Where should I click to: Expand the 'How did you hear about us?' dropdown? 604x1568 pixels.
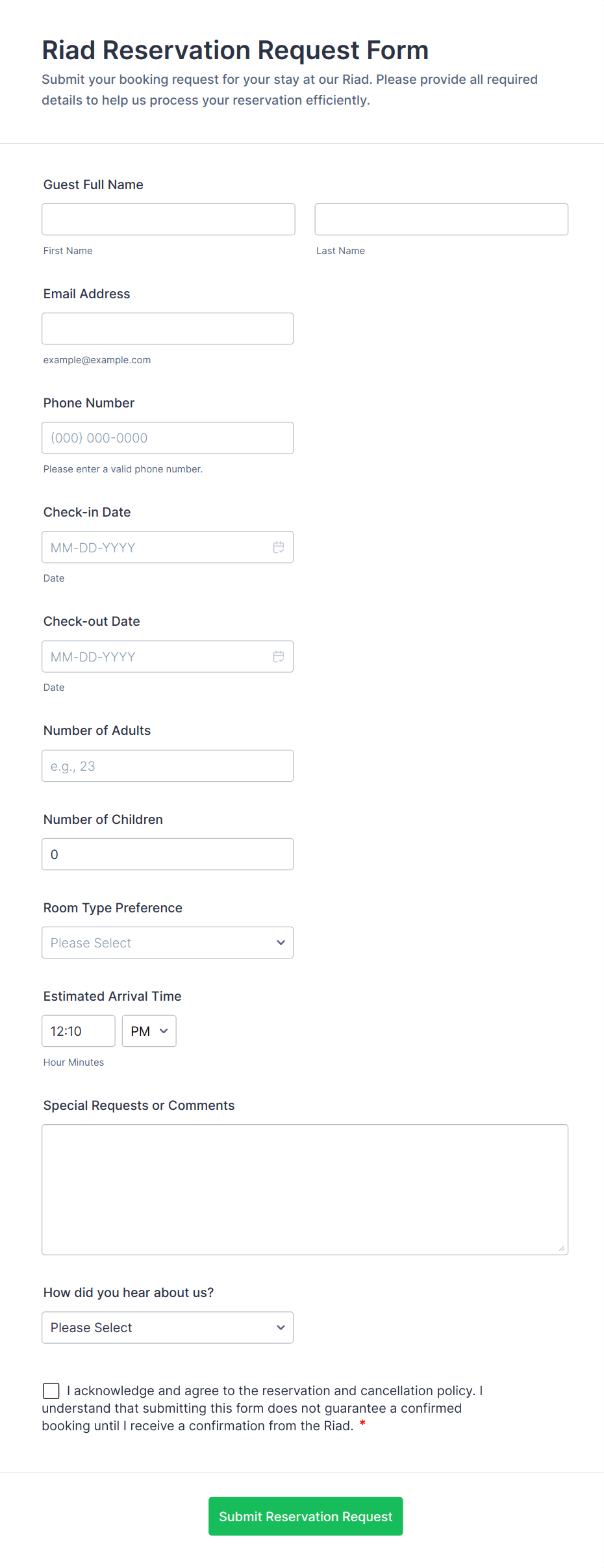pyautogui.click(x=168, y=1327)
